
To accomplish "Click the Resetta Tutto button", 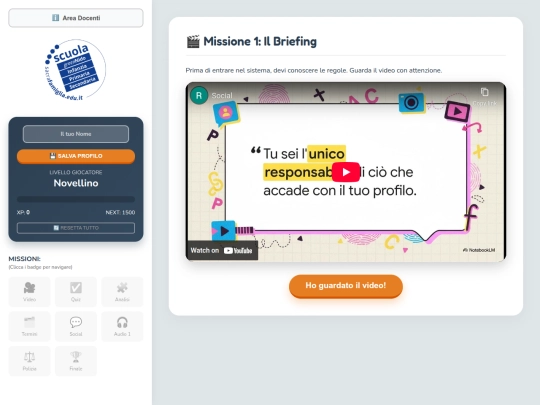I will (x=76, y=228).
